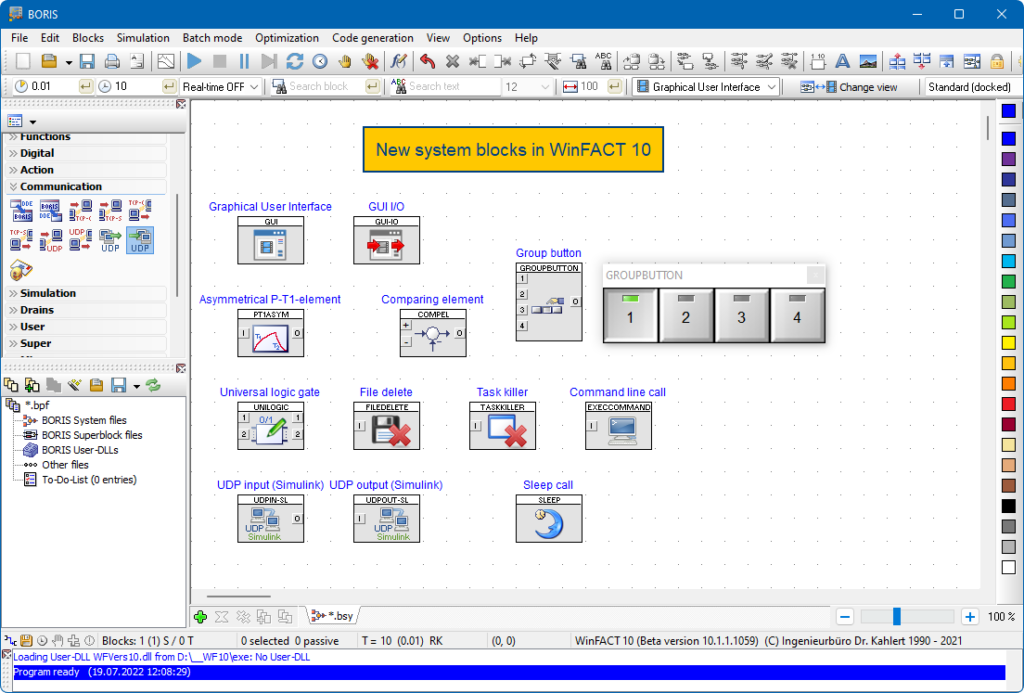Select the FILEDELETE block on canvas
Image resolution: width=1024 pixels, height=693 pixels.
387,426
